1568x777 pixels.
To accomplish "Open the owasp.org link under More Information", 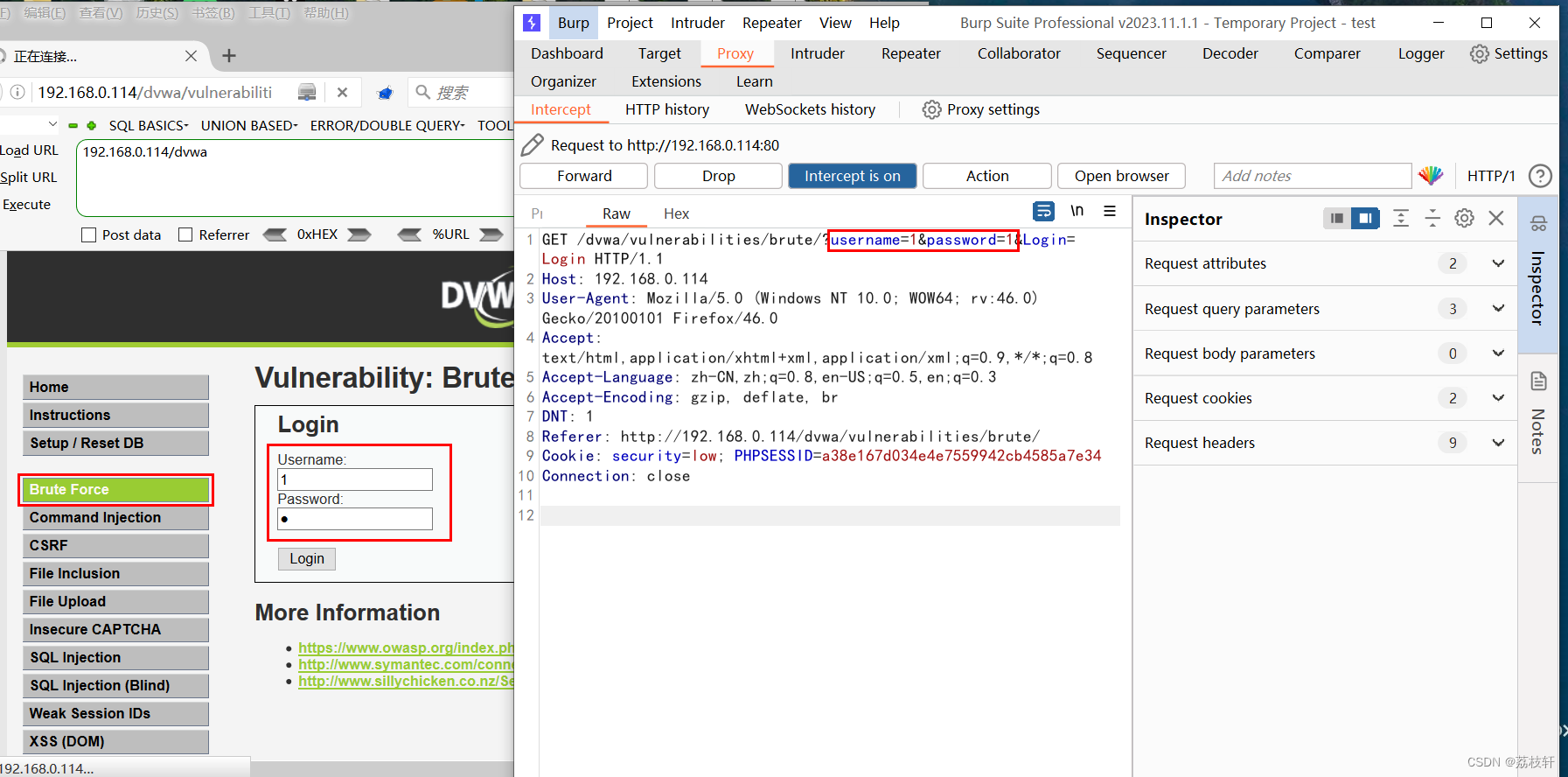I will [x=406, y=647].
